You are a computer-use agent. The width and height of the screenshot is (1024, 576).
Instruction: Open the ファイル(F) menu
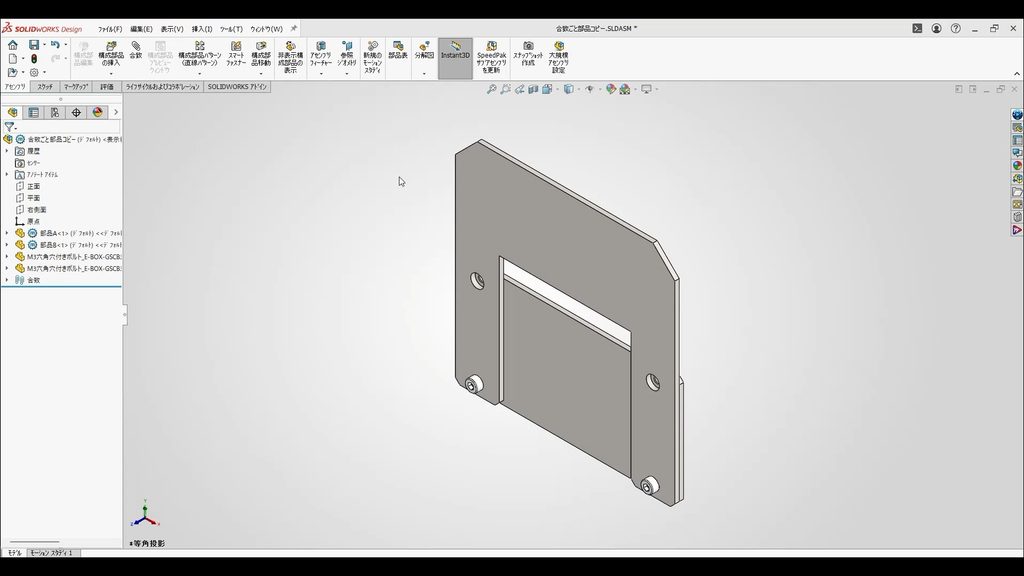click(110, 29)
